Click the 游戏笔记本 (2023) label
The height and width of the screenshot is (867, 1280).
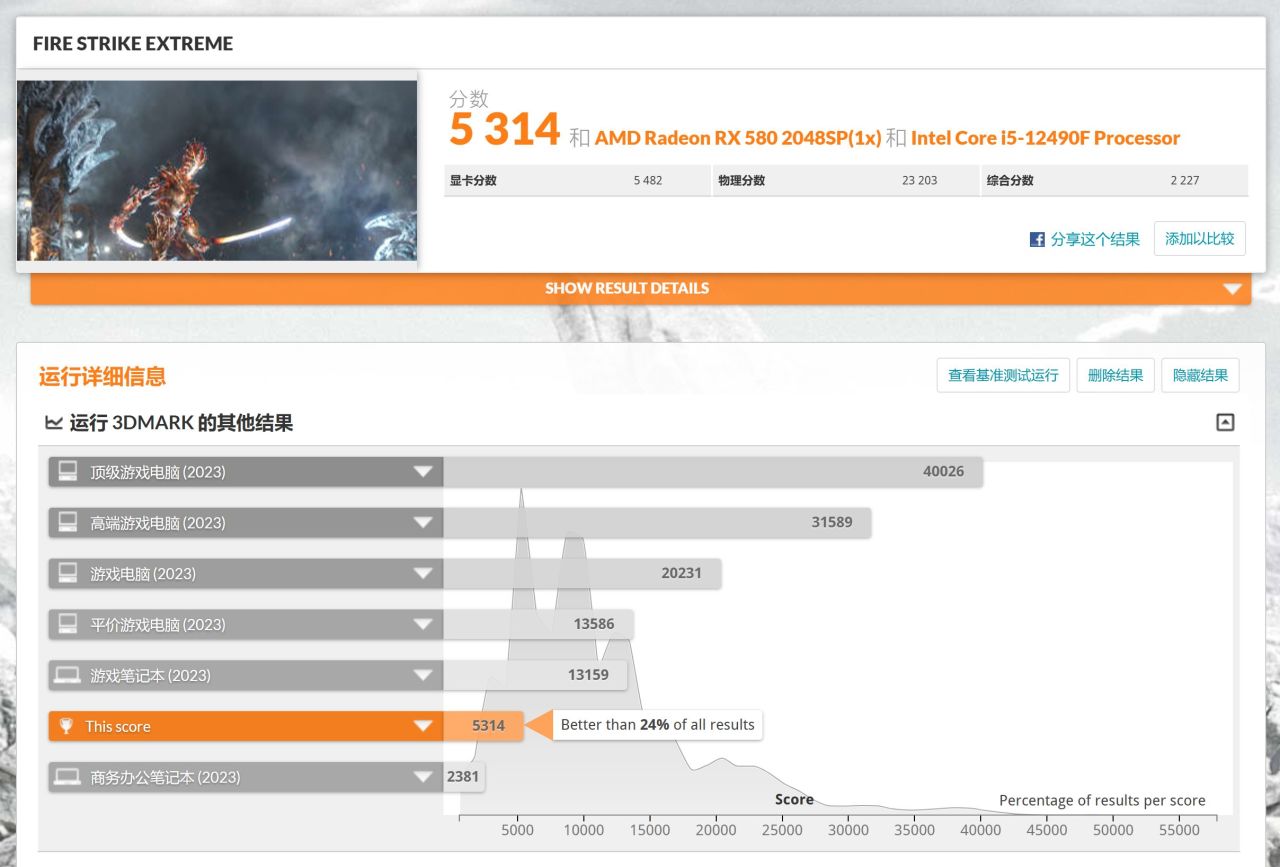(x=150, y=676)
